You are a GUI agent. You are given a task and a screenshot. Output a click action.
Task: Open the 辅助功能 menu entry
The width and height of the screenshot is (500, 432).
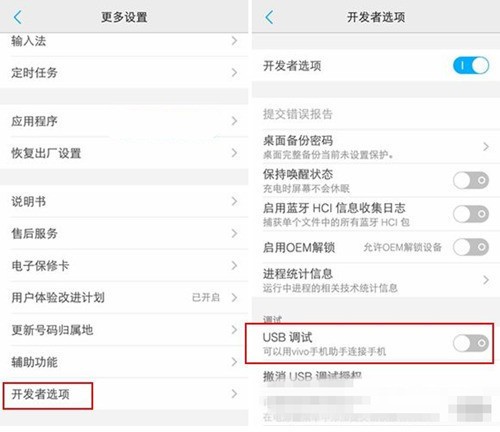[124, 362]
